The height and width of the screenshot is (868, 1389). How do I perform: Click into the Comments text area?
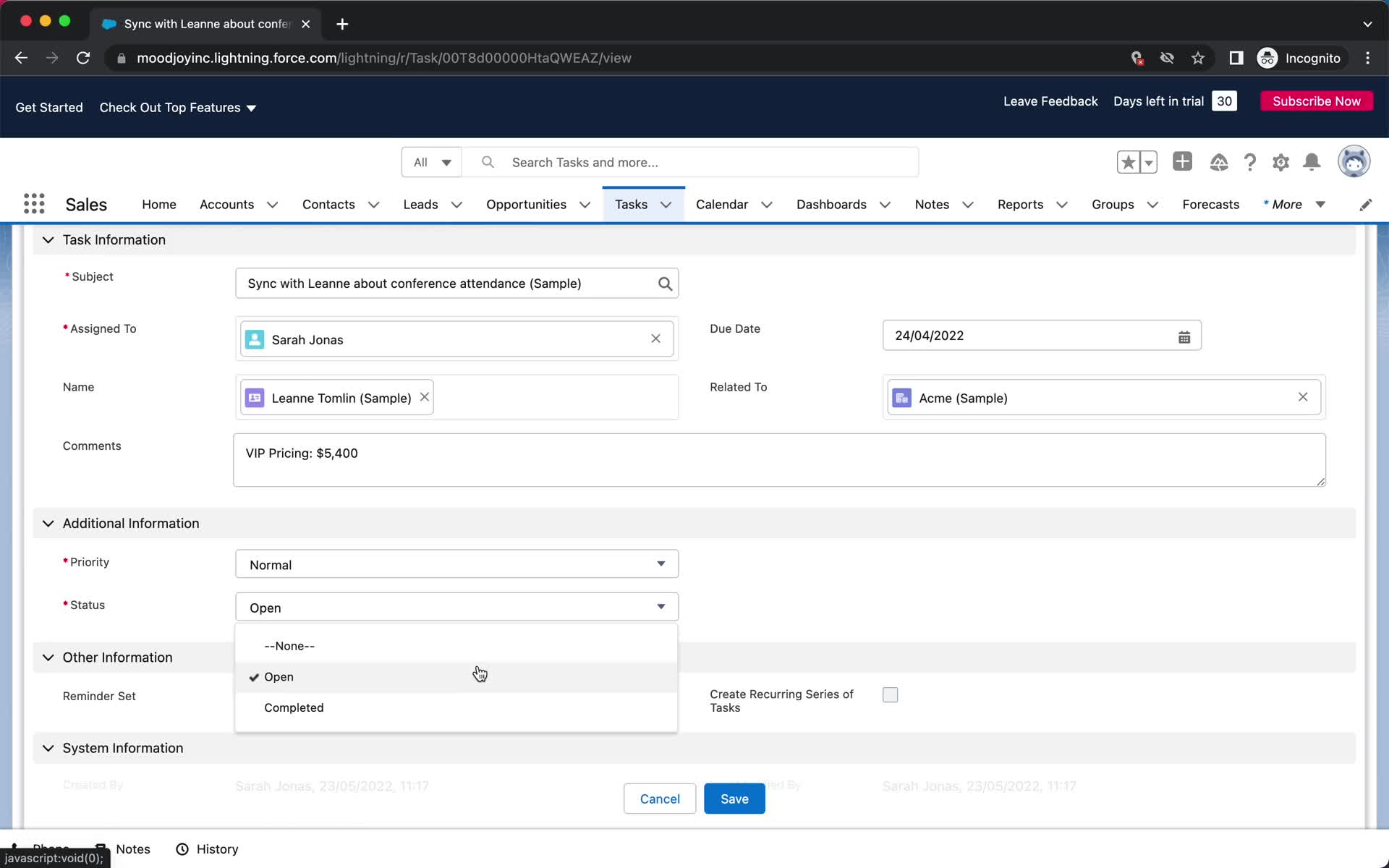tap(779, 460)
